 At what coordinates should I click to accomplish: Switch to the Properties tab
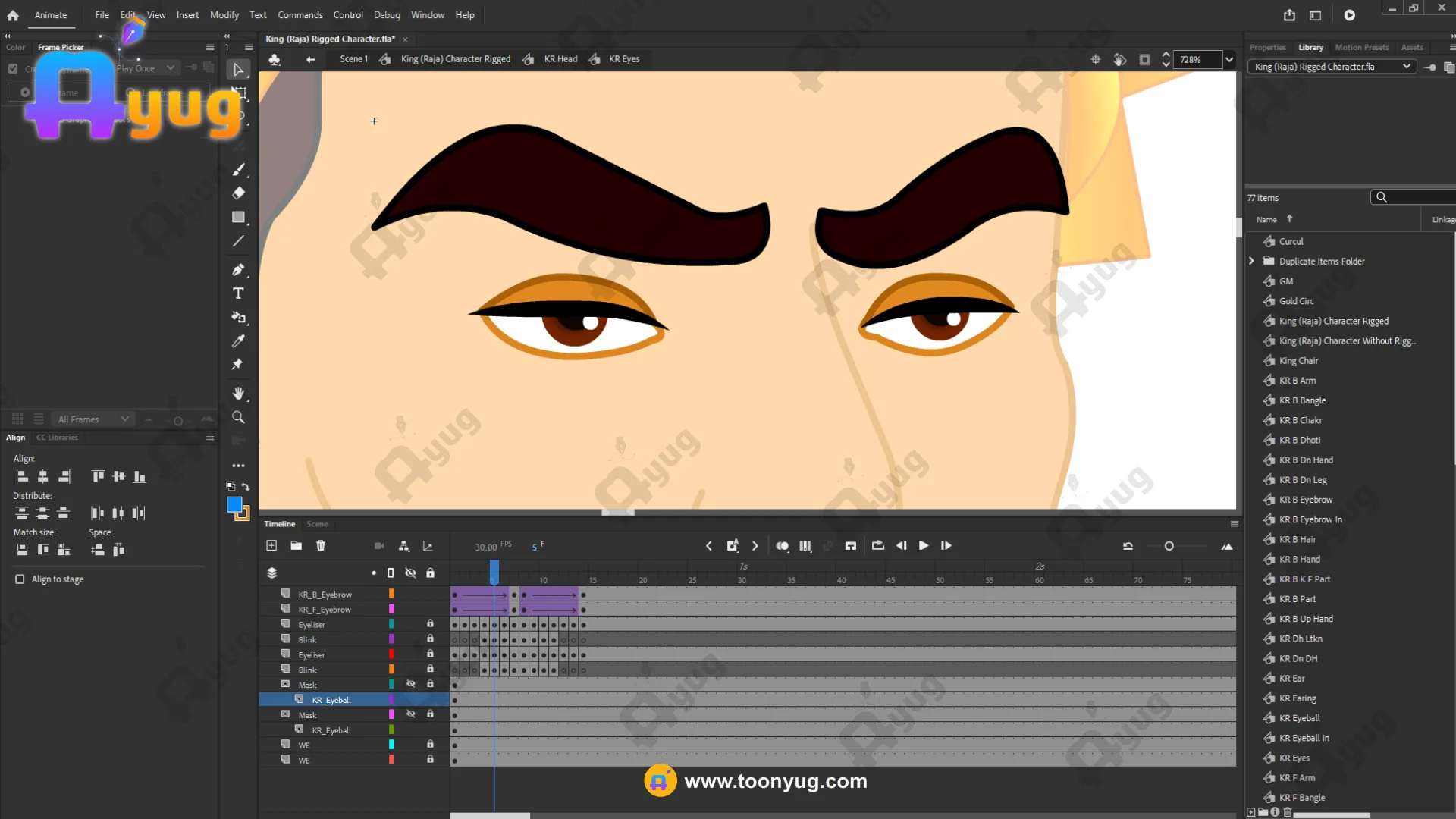tap(1267, 47)
